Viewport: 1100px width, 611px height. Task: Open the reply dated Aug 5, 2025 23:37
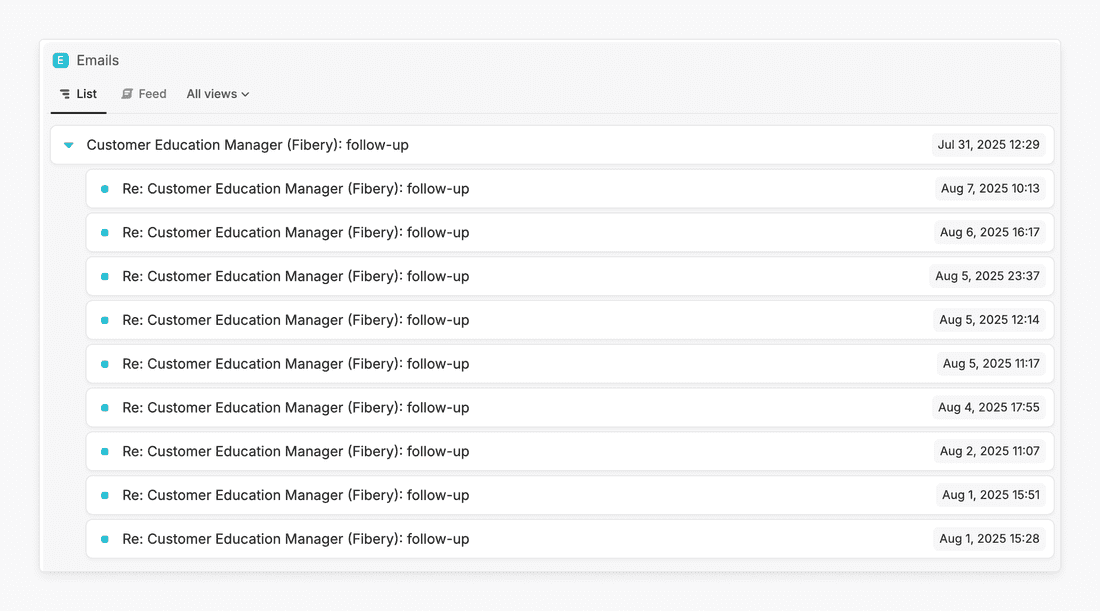pos(295,277)
